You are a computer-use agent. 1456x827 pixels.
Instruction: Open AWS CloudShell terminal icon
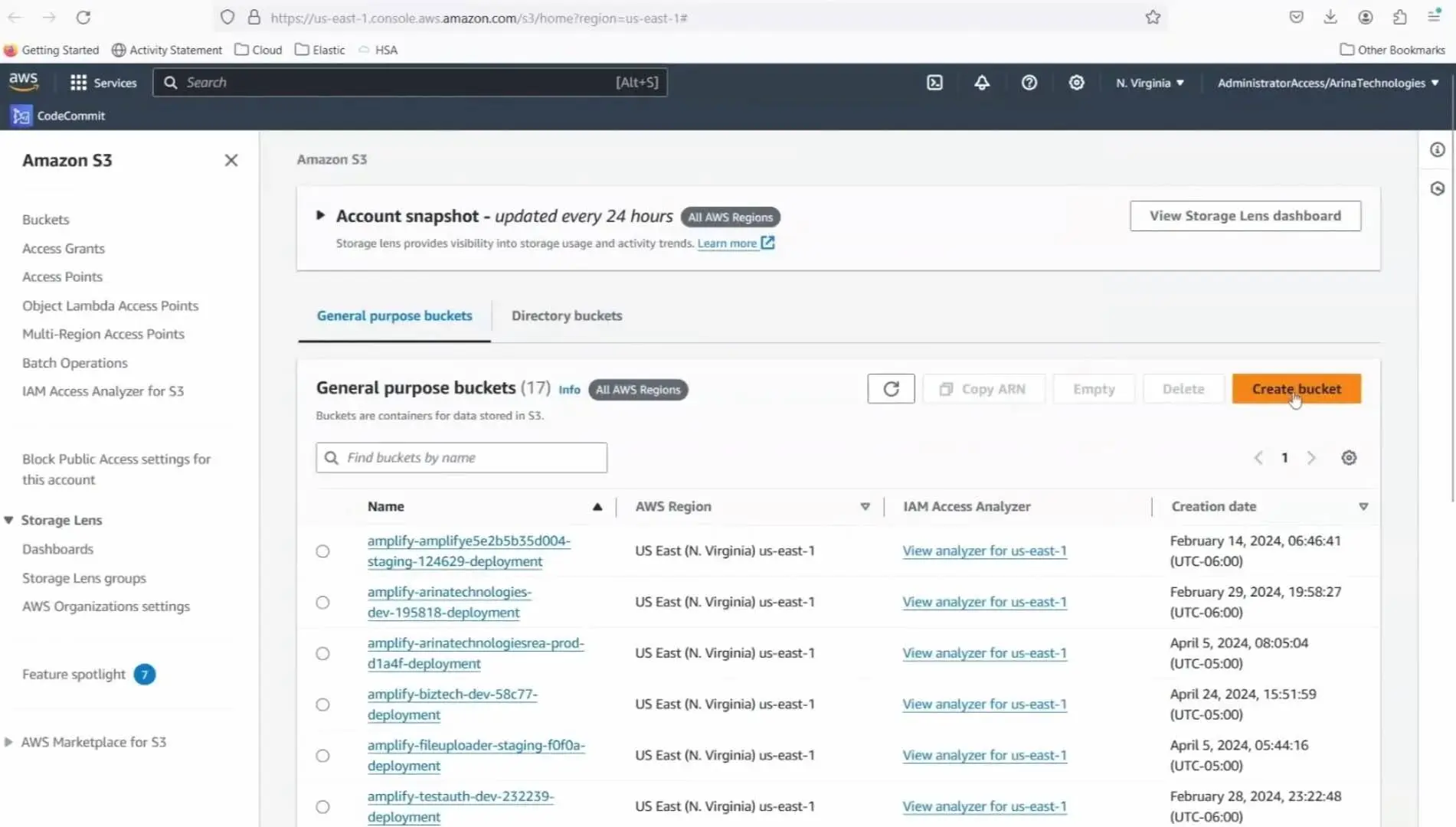[934, 83]
